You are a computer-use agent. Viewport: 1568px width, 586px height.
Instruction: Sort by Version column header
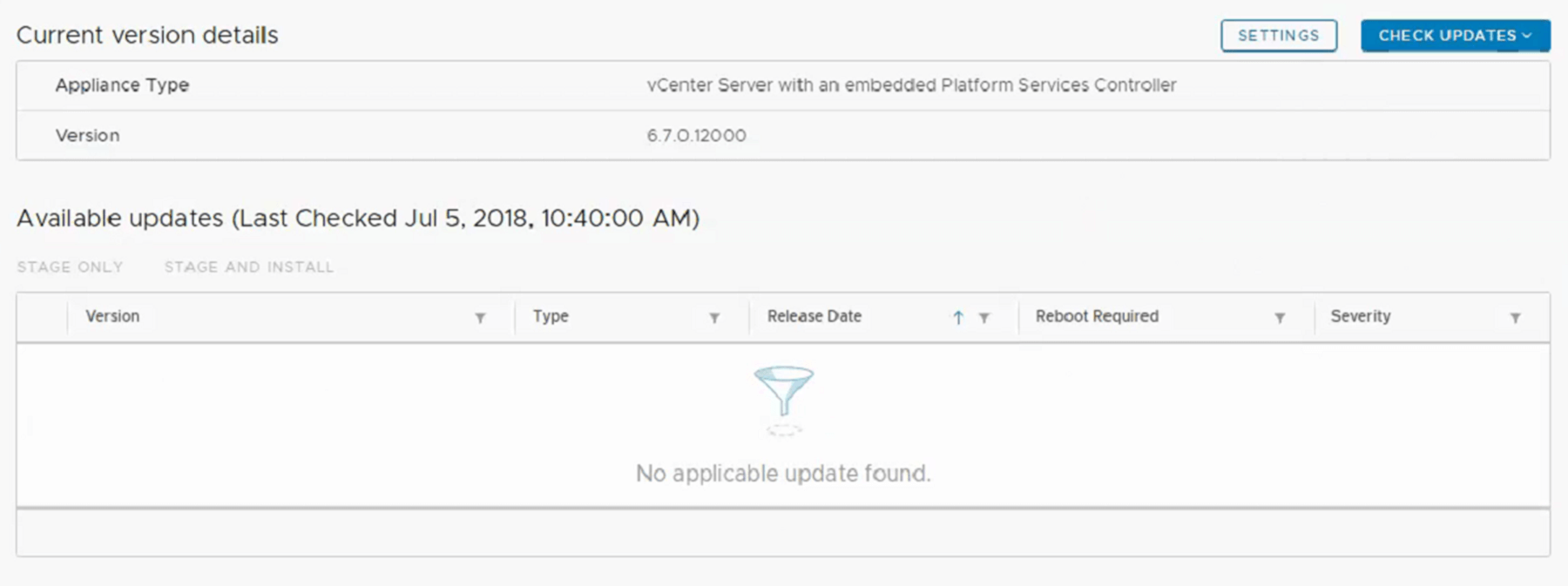pos(112,316)
